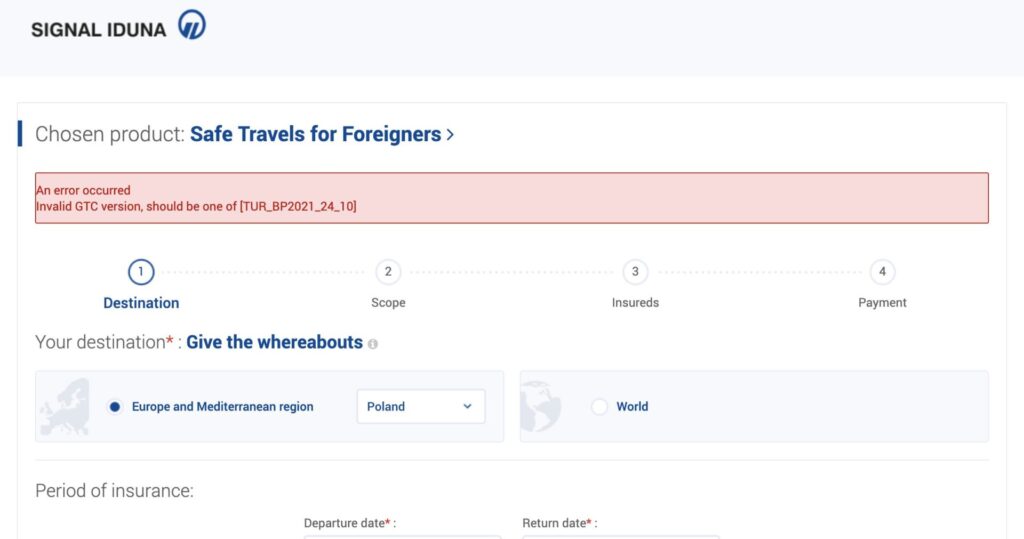Select step 2 circle icon for Scope
Image resolution: width=1024 pixels, height=539 pixels.
388,272
